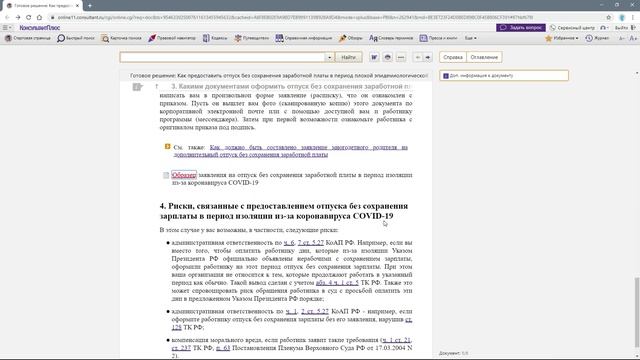The image size is (640, 360).
Task: Open the Обзоры section
Action: (x=351, y=38)
